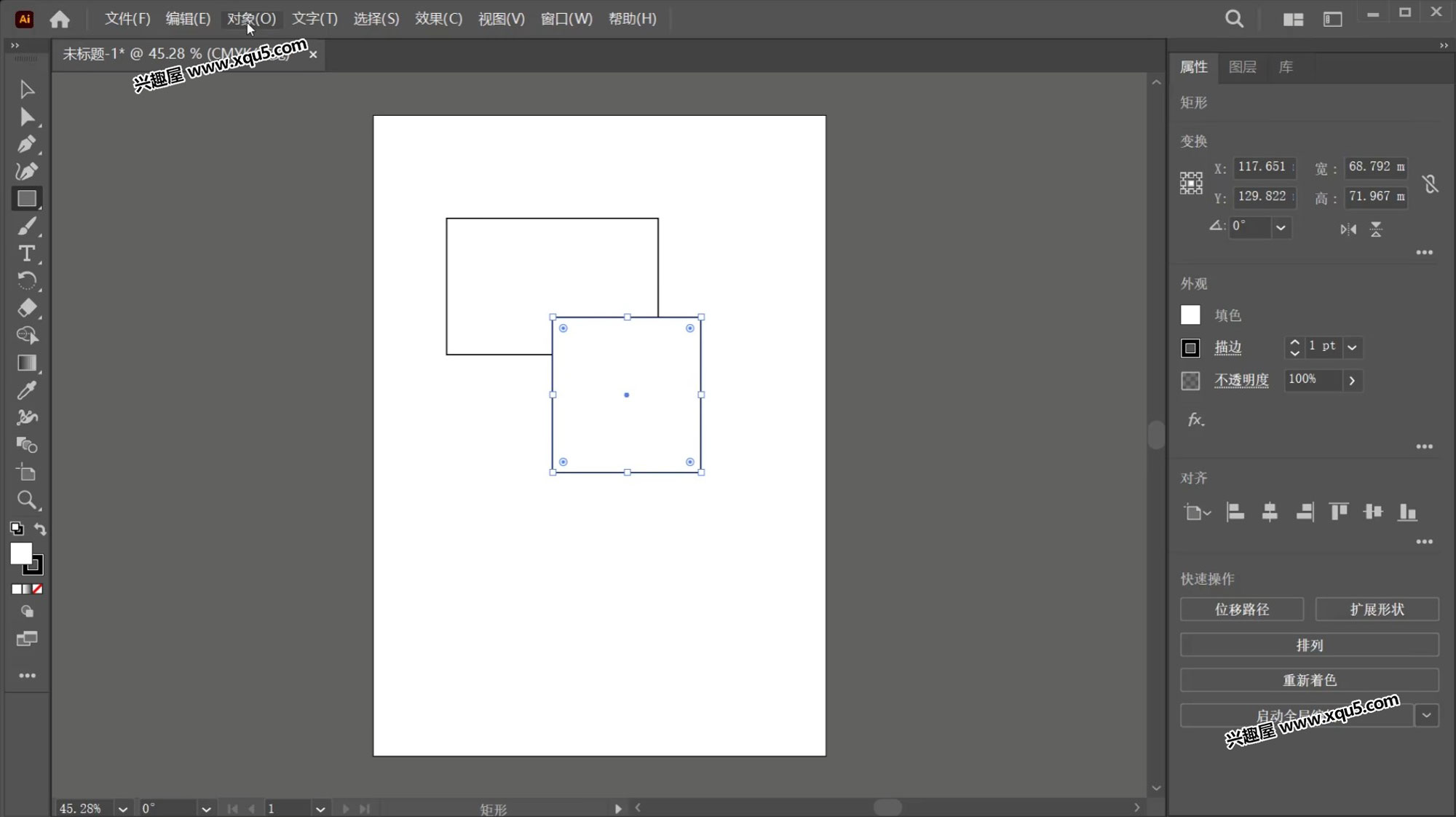1456x817 pixels.
Task: Select the Rectangle tool
Action: [x=27, y=199]
